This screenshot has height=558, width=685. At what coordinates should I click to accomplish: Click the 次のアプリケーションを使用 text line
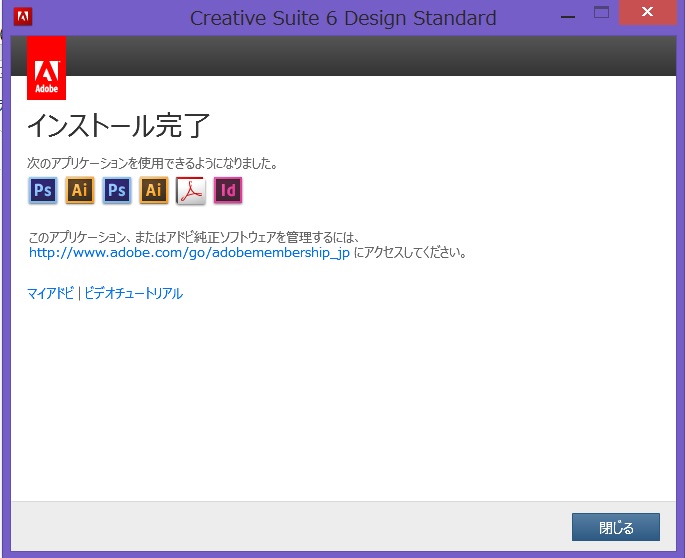(x=152, y=162)
